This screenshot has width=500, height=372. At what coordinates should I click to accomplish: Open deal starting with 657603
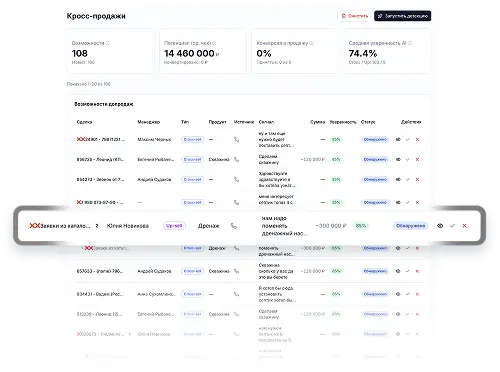100,271
